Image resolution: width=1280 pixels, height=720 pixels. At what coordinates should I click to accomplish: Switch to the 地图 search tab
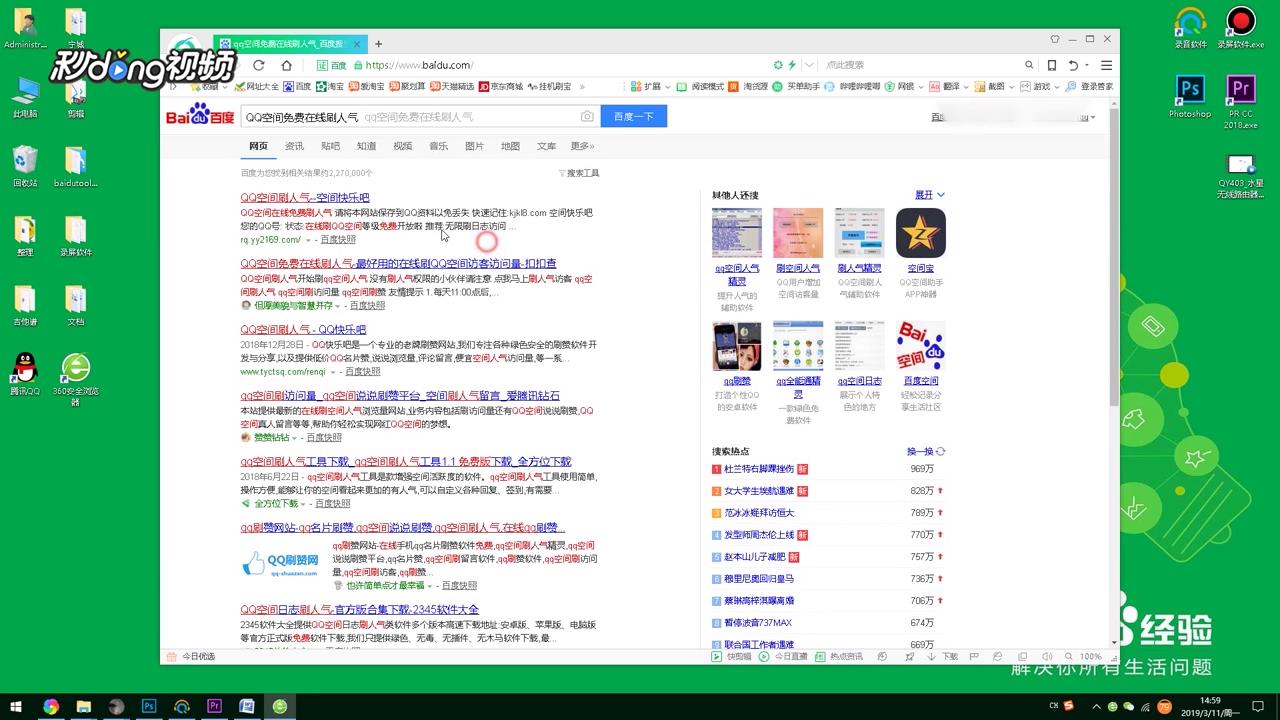pos(510,146)
